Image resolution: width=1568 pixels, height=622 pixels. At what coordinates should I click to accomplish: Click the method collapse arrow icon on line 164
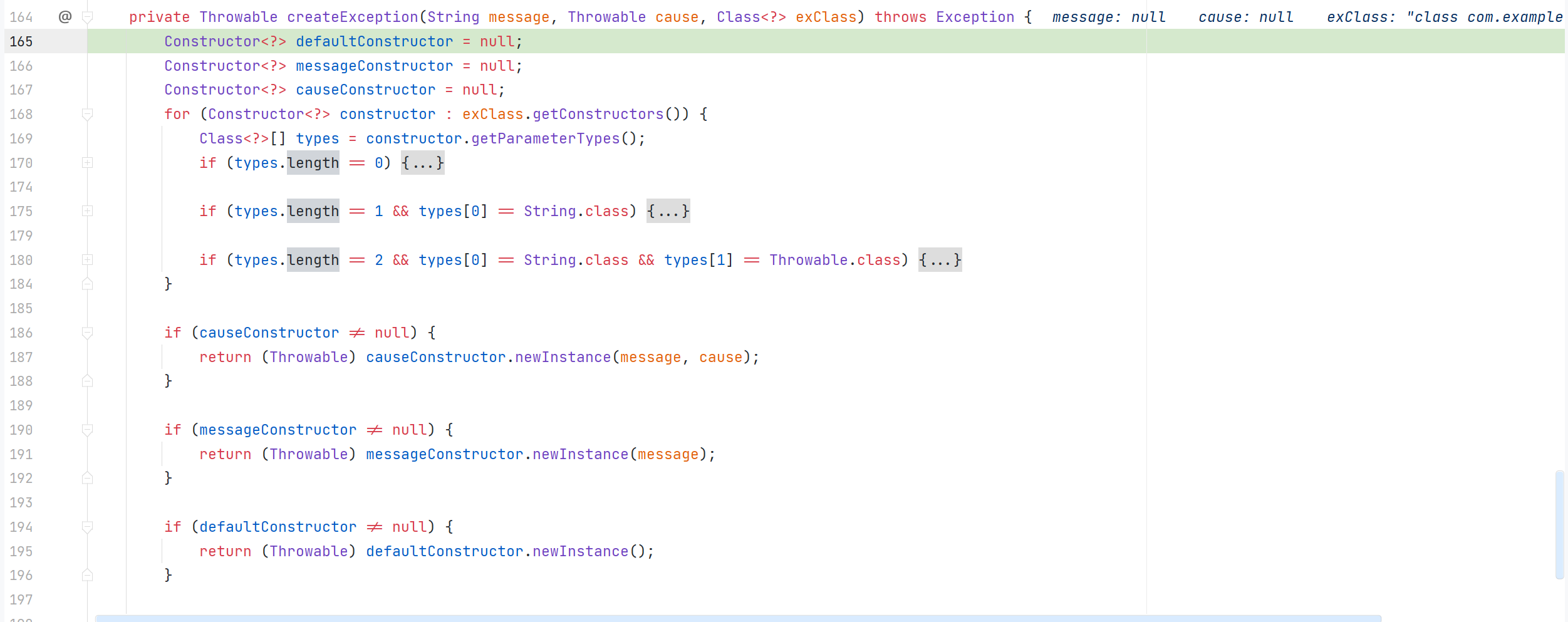[x=87, y=17]
